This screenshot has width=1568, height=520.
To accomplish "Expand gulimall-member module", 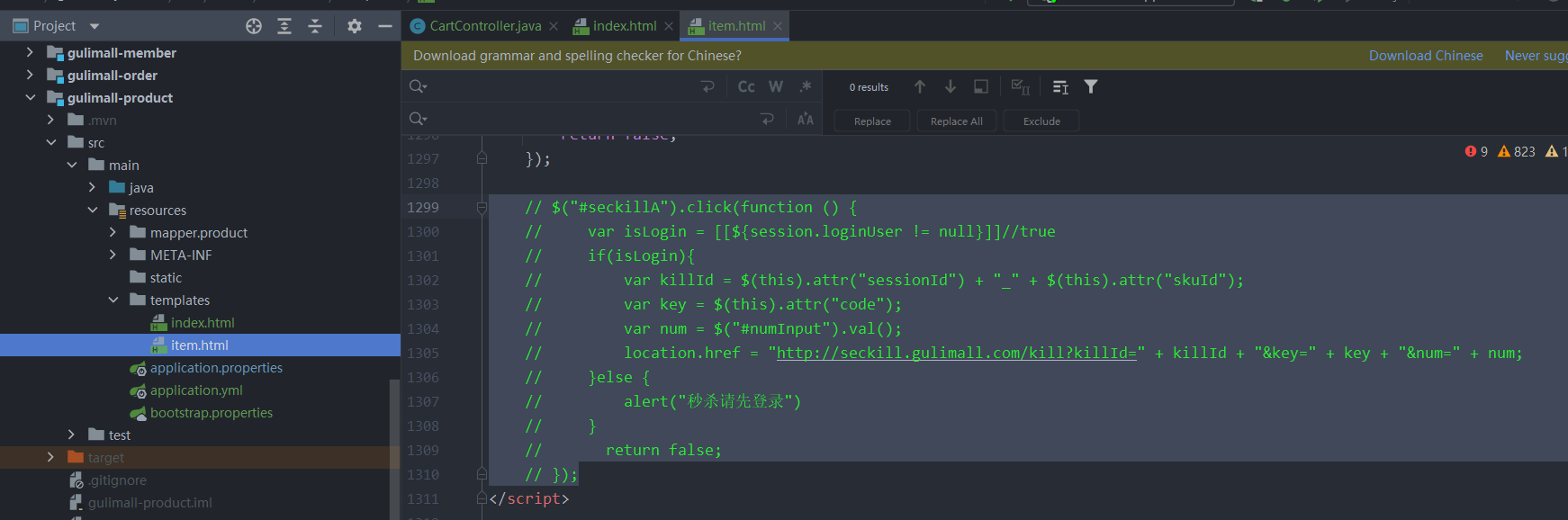I will [x=30, y=52].
